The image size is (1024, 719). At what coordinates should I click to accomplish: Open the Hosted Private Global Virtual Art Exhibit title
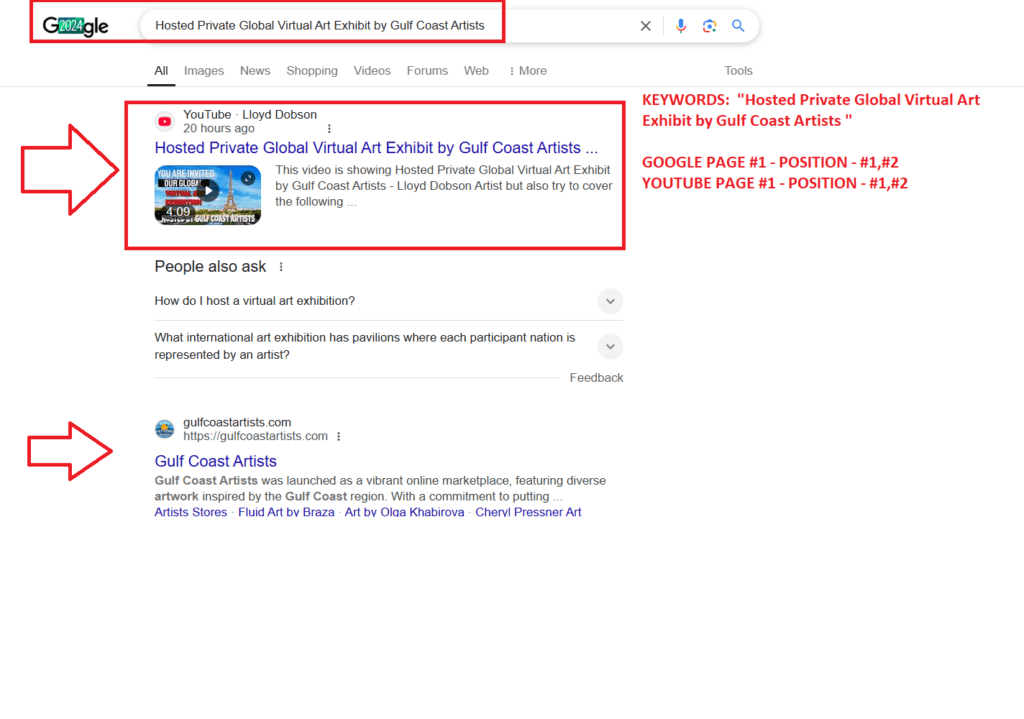(375, 148)
